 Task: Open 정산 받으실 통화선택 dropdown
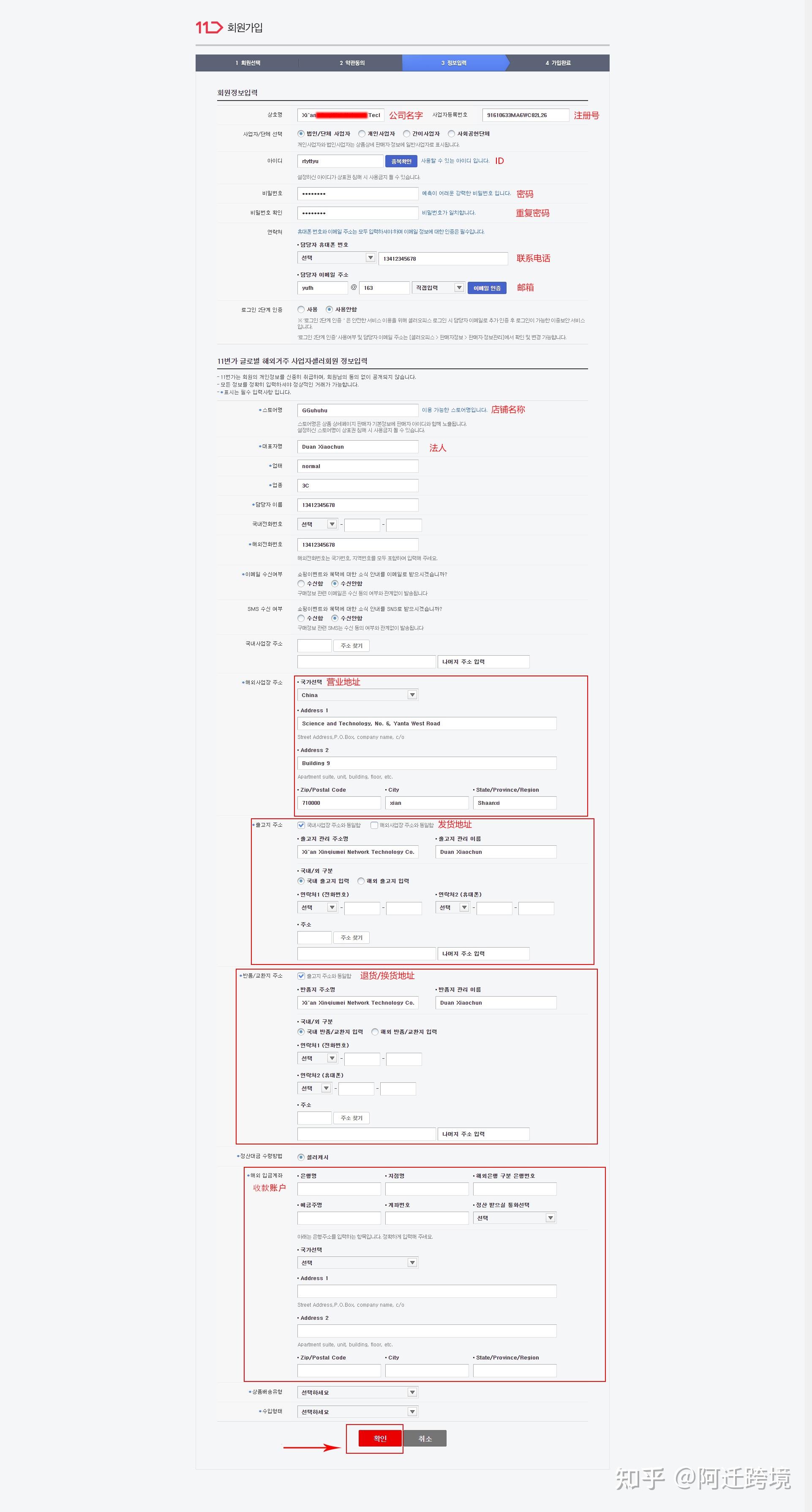tap(514, 1218)
